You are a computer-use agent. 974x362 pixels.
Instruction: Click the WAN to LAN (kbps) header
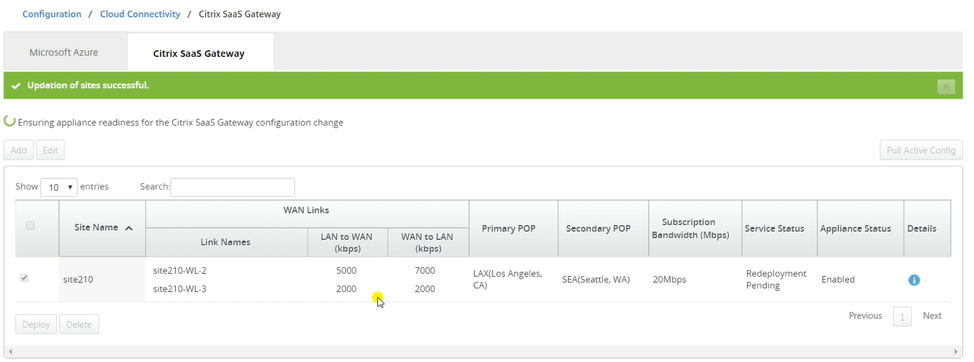click(x=428, y=242)
